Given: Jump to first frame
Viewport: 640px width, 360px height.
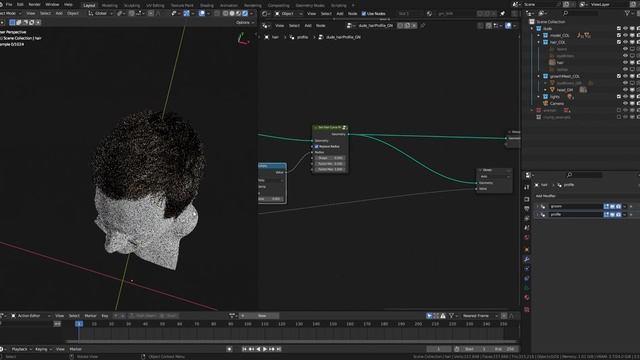Looking at the screenshot, I should point(244,349).
